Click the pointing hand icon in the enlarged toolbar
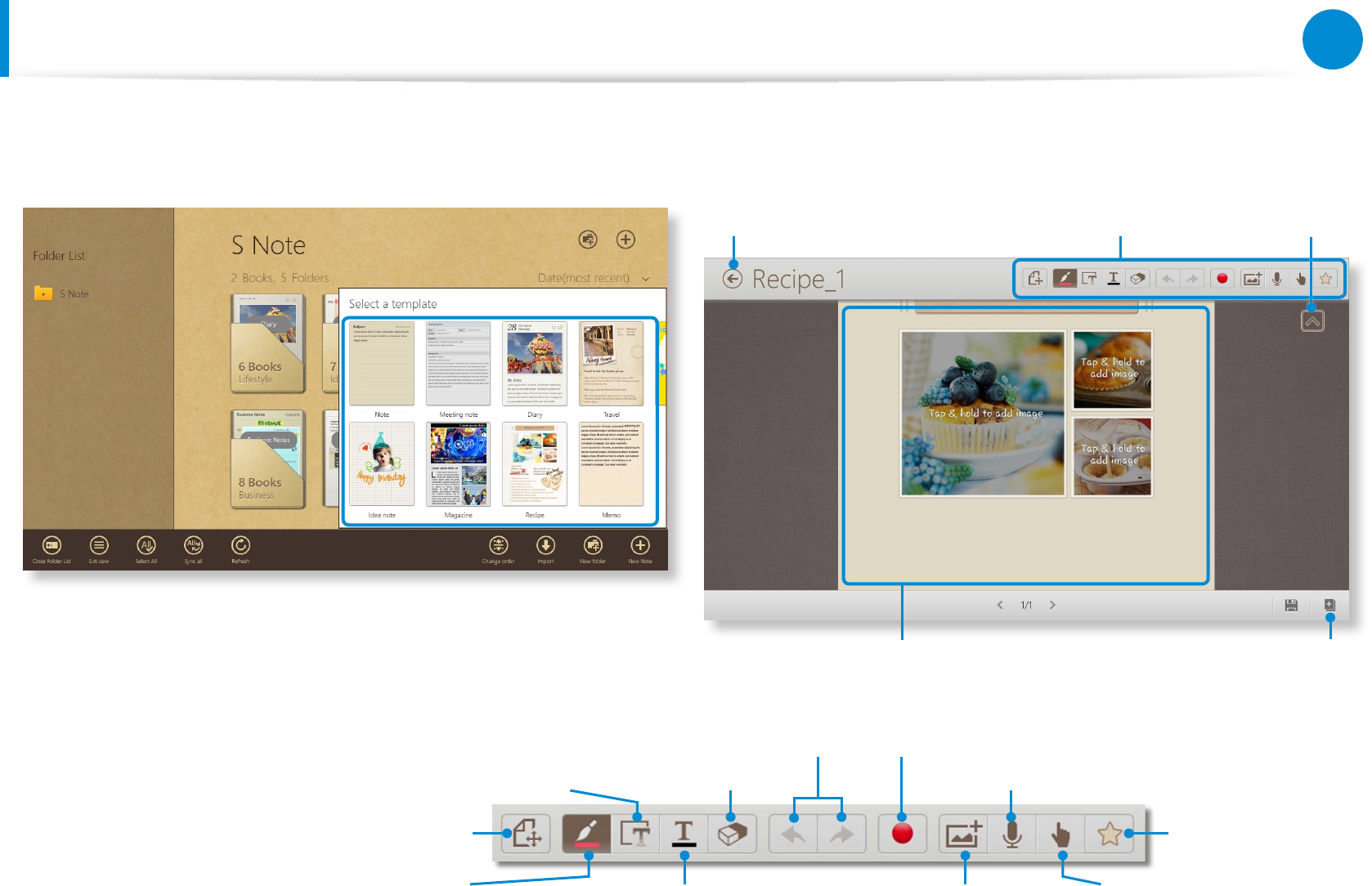 (1060, 834)
